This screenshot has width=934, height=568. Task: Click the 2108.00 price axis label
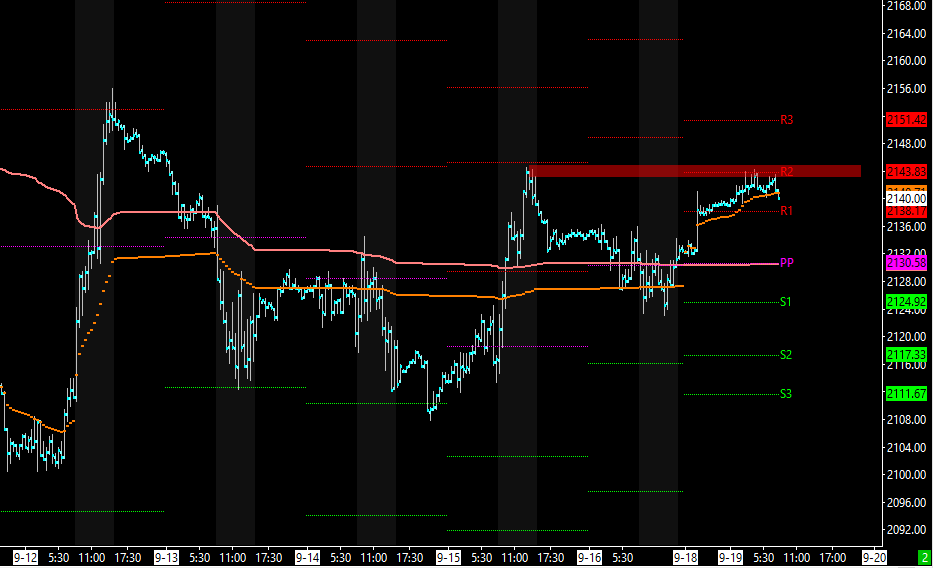[906, 420]
